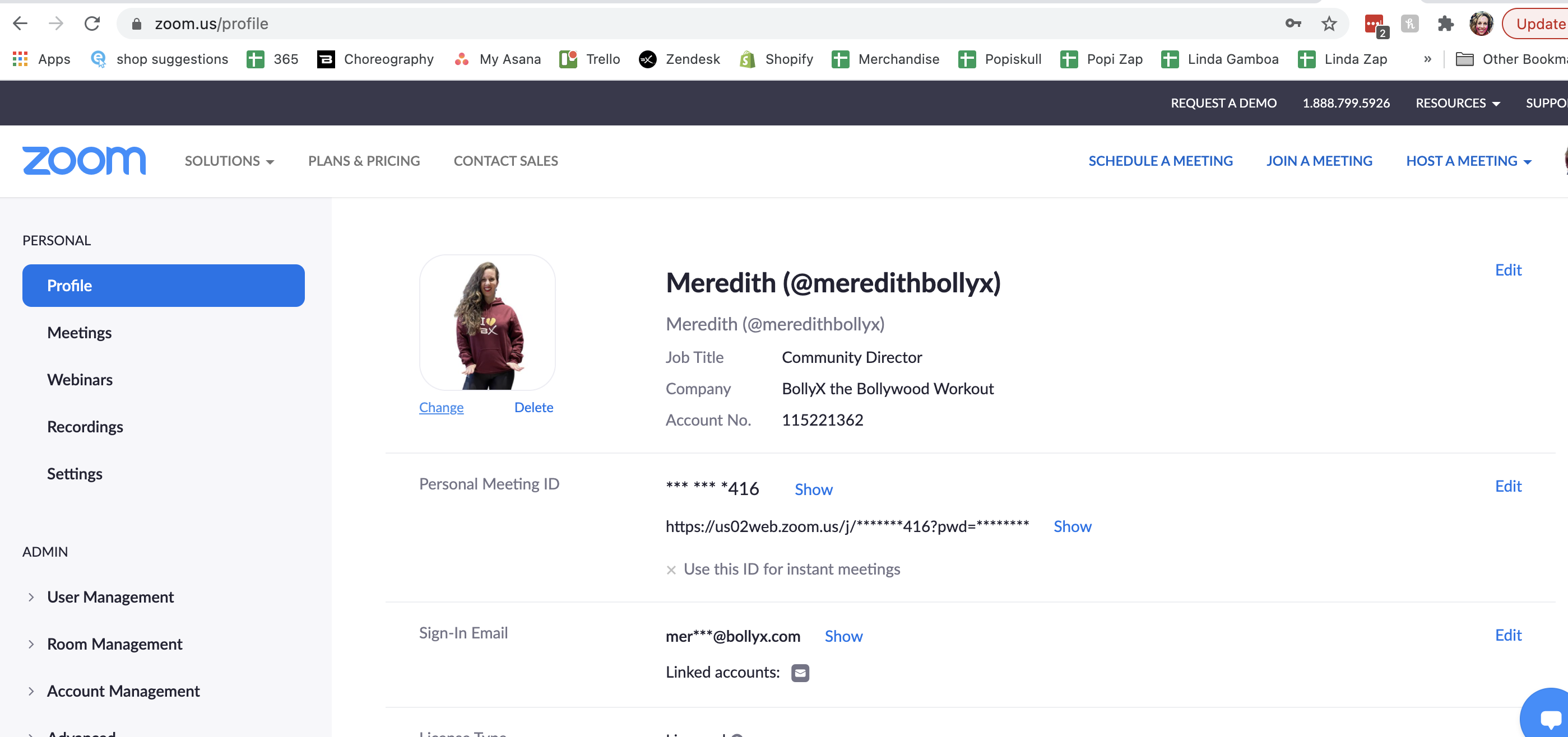1568x737 pixels.
Task: Click Delete under the profile photo
Action: tap(533, 407)
